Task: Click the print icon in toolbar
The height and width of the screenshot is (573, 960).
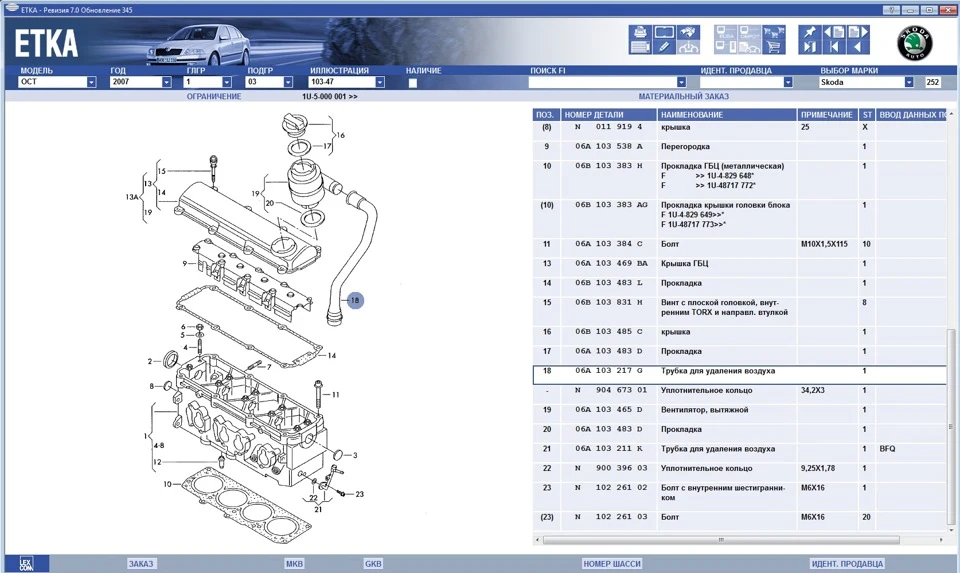Action: pos(640,32)
